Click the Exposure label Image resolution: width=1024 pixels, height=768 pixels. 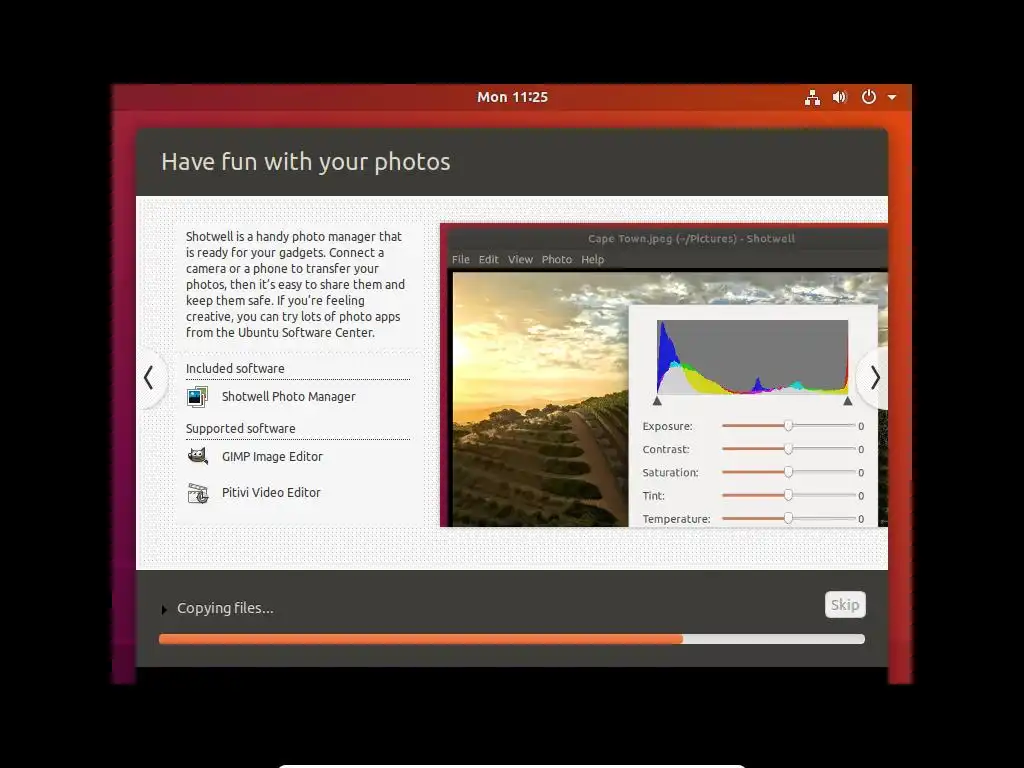pos(667,426)
